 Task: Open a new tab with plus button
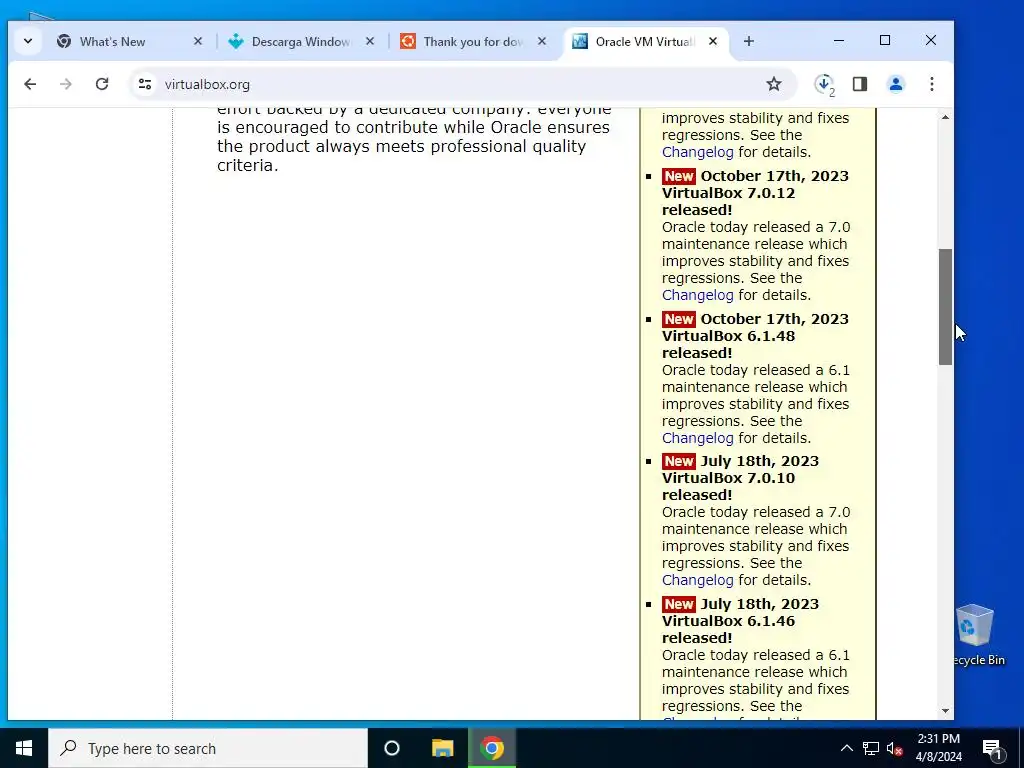click(x=749, y=41)
